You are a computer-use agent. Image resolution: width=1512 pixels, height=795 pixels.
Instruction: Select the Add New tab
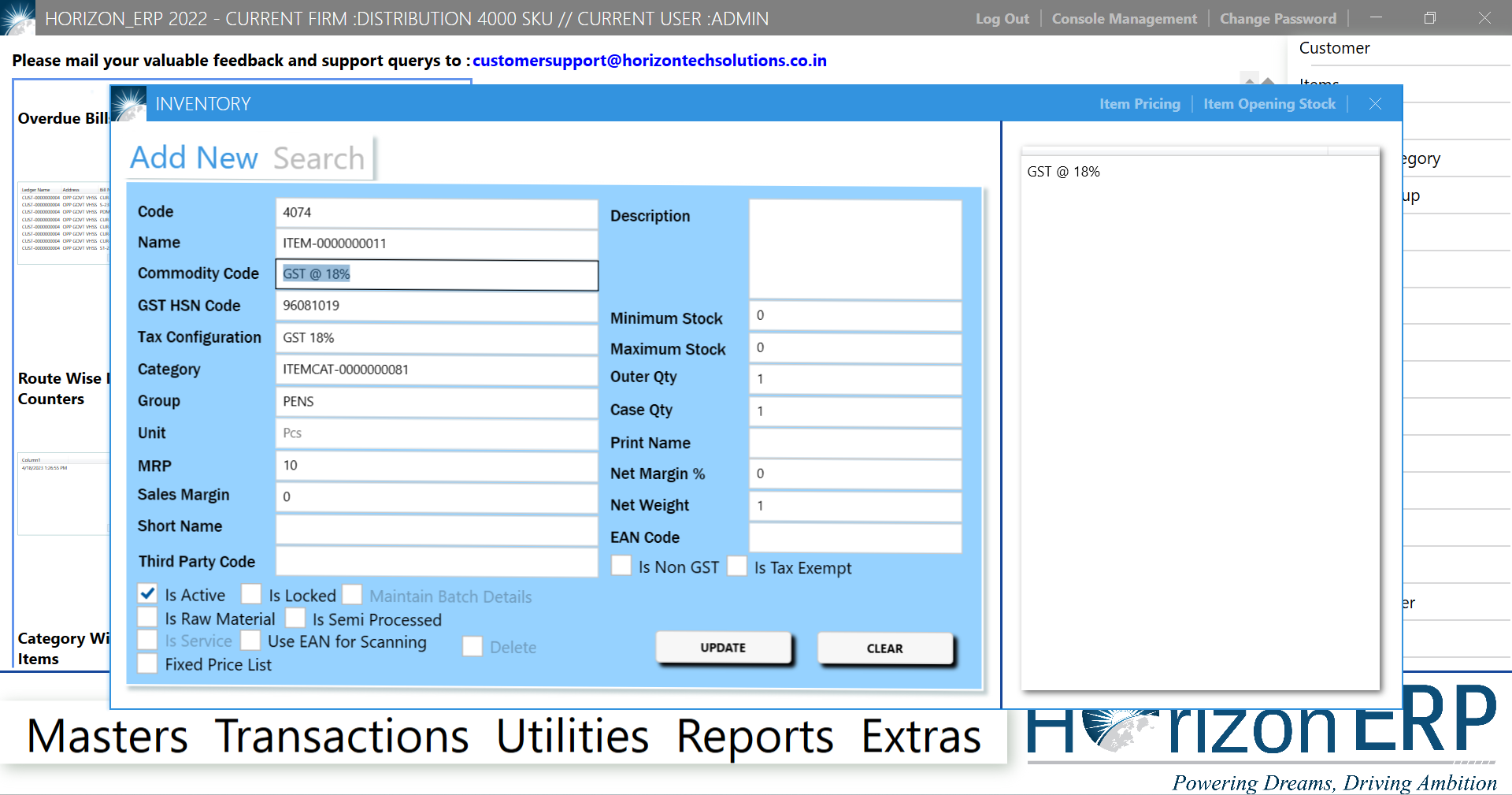click(193, 158)
